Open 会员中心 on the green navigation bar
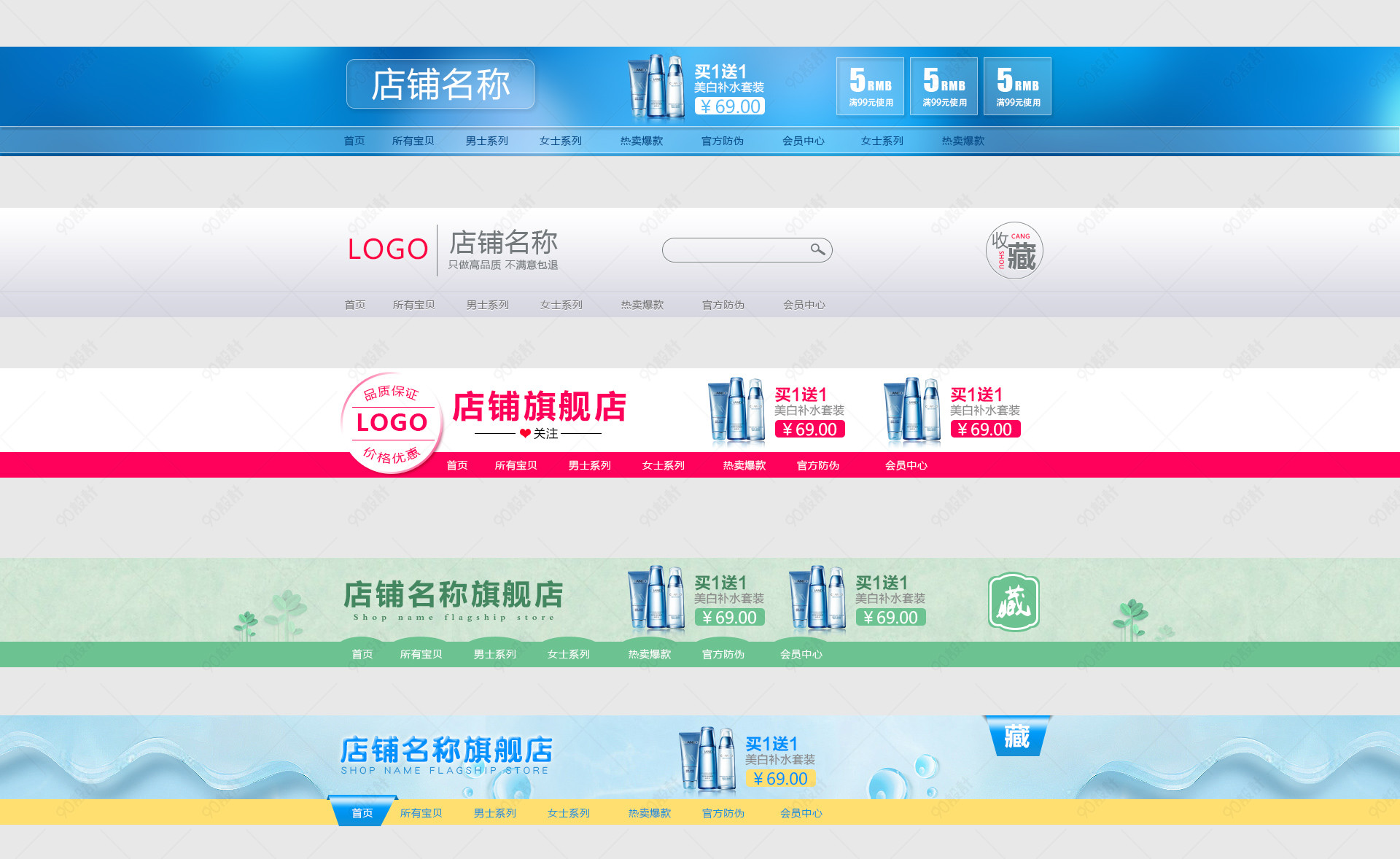This screenshot has width=1400, height=859. tap(802, 654)
